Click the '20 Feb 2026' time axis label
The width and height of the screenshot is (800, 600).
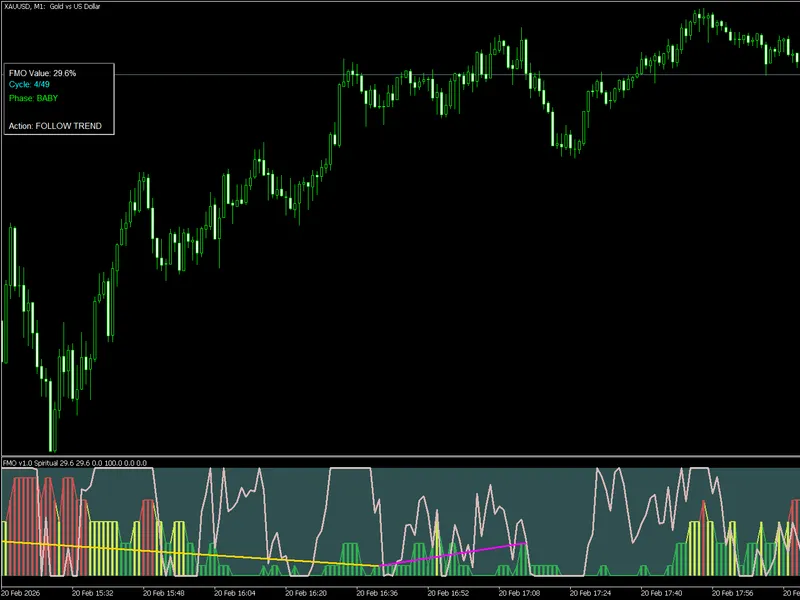(x=21, y=593)
